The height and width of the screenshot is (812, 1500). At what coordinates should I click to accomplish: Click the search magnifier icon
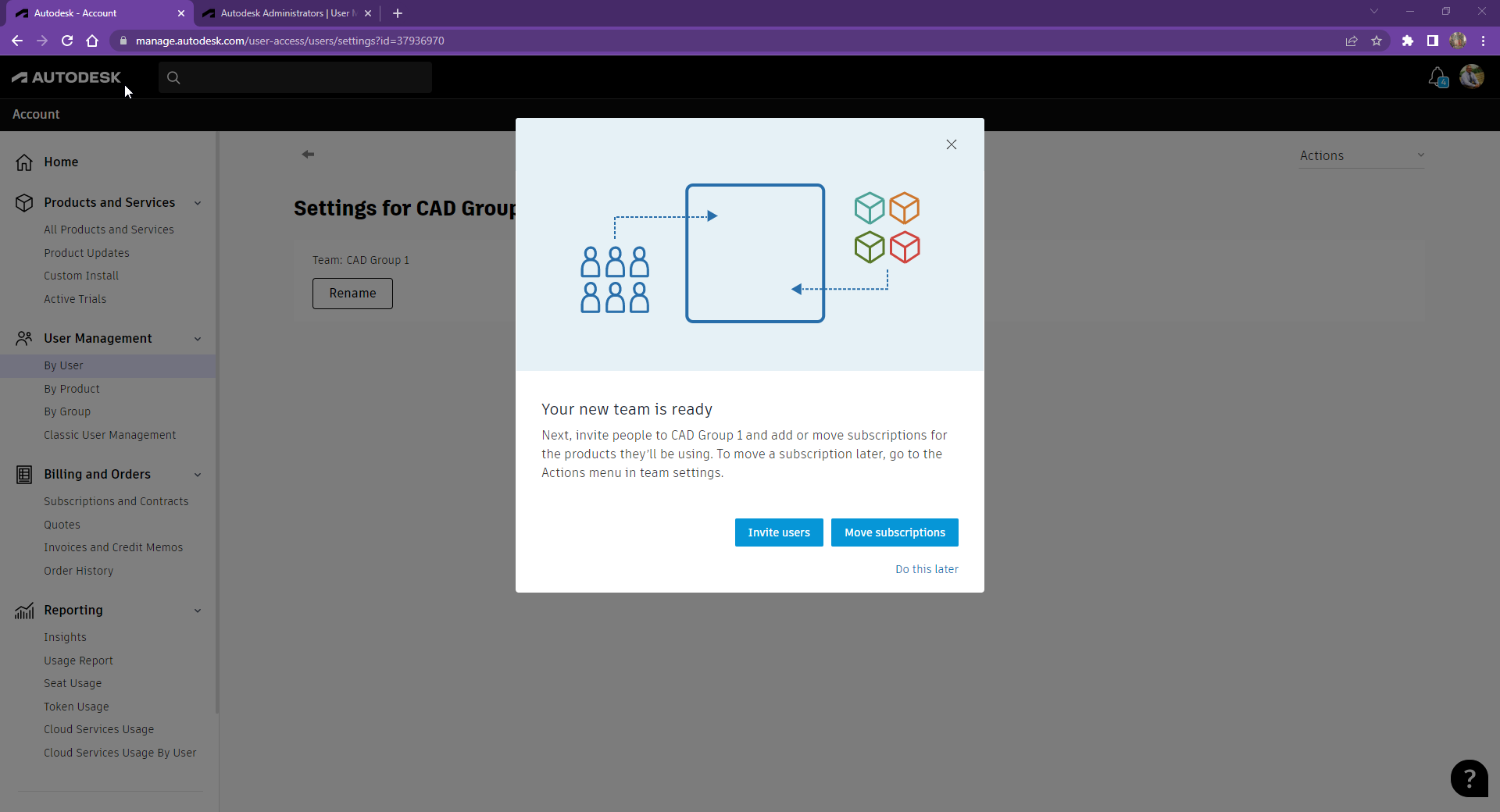pos(173,77)
